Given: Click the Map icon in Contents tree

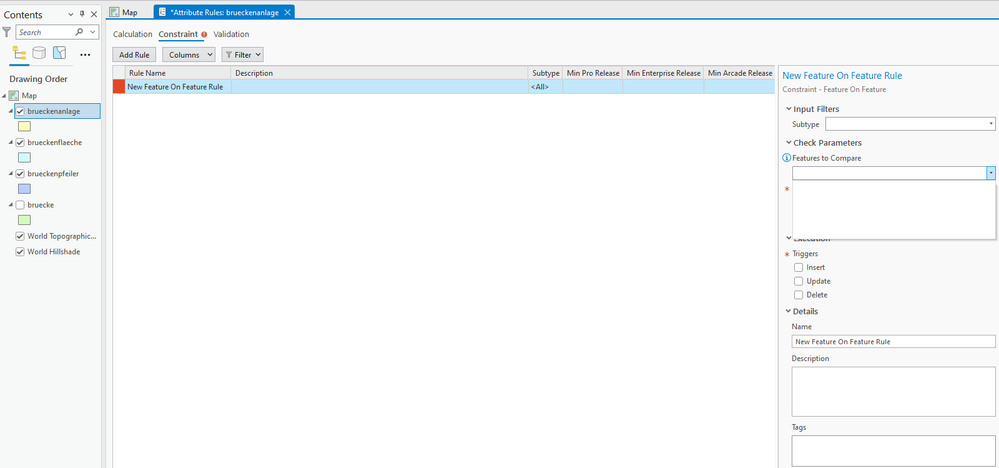Looking at the screenshot, I should point(14,96).
